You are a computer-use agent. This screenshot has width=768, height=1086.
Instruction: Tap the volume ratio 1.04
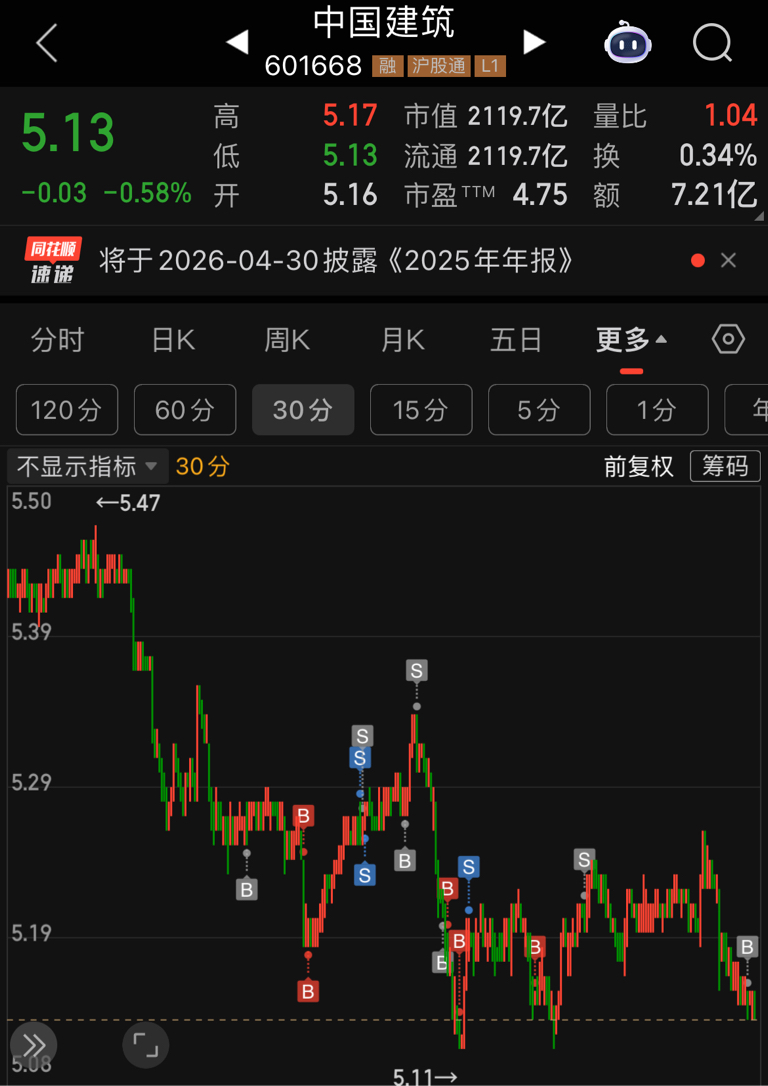(x=732, y=116)
